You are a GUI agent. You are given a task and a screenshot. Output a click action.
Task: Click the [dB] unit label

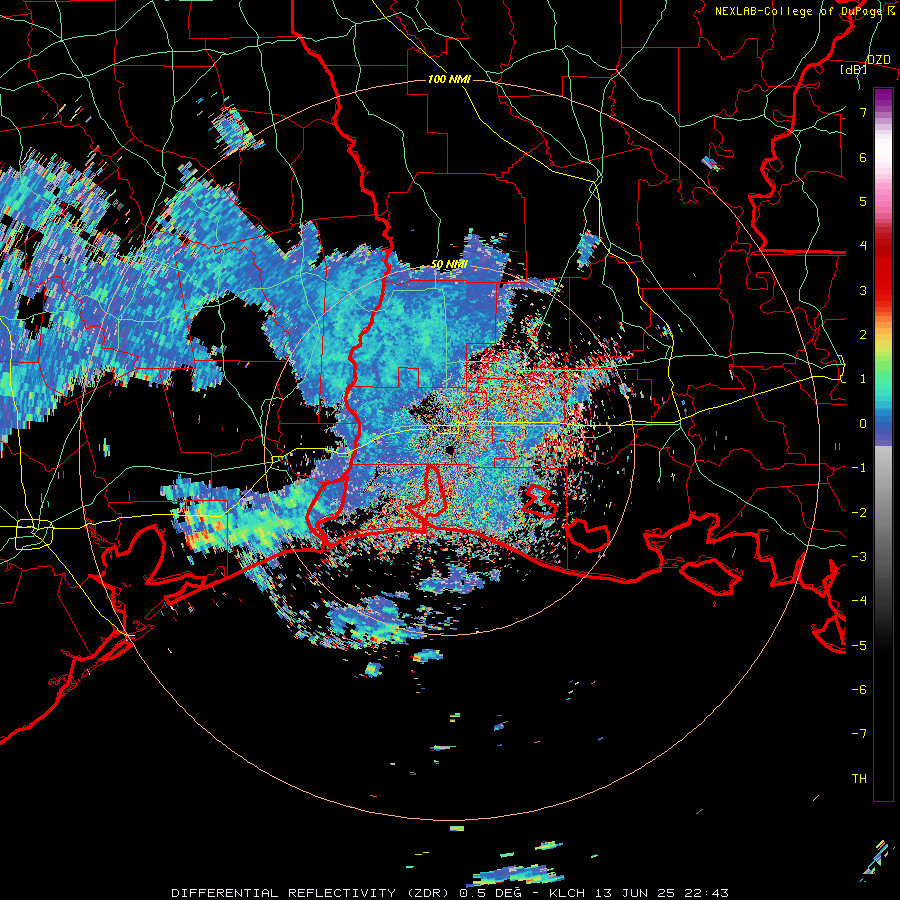point(853,70)
